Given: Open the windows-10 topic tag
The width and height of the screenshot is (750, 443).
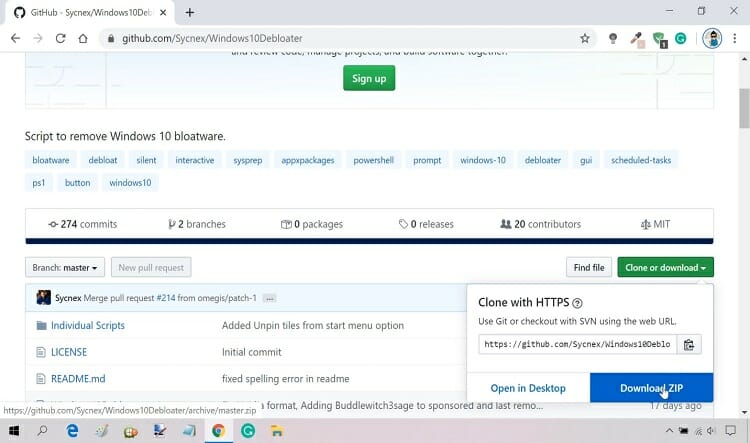Looking at the screenshot, I should point(483,160).
